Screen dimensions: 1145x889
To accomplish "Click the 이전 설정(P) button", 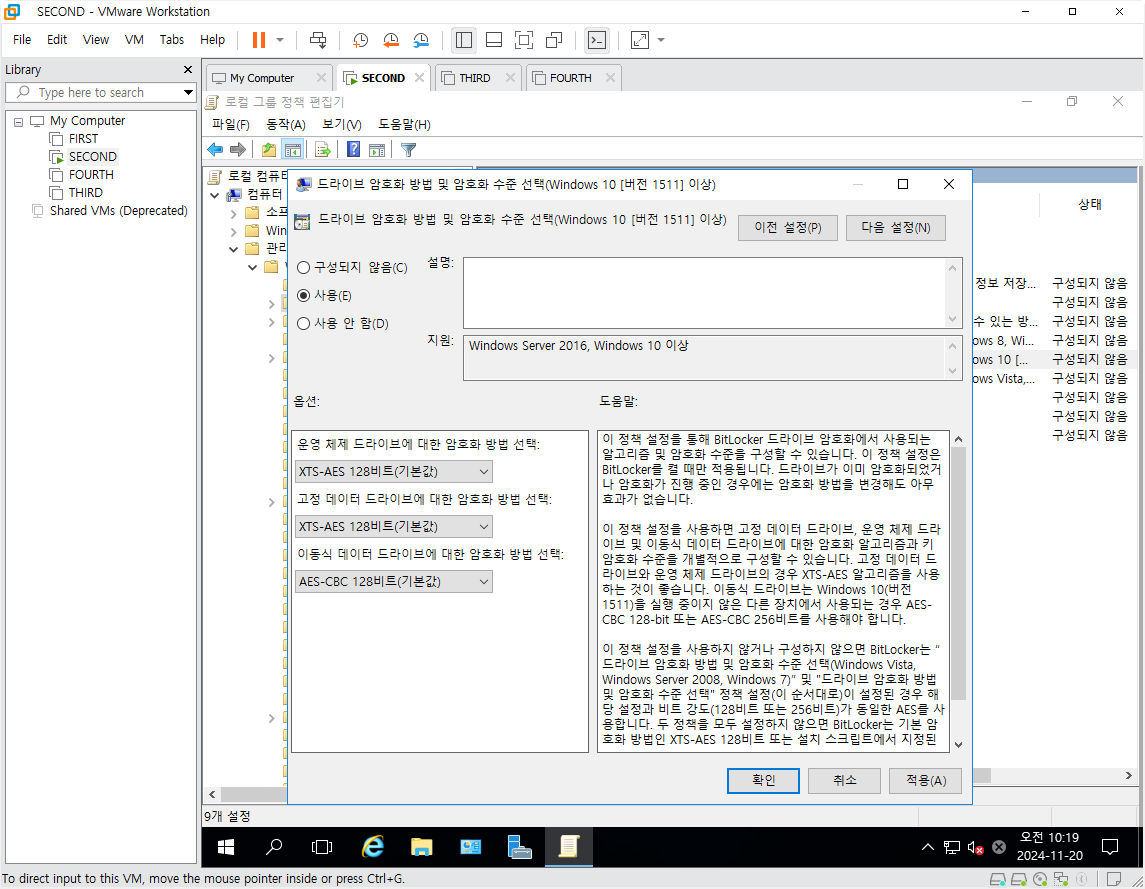I will pos(787,228).
